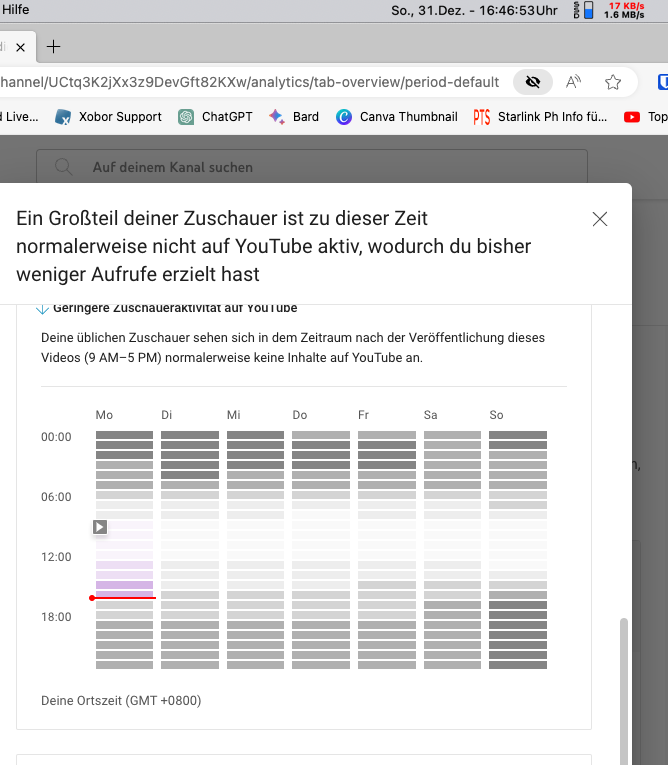Click the YouTube bookmark icon
The height and width of the screenshot is (765, 668).
pyautogui.click(x=632, y=117)
